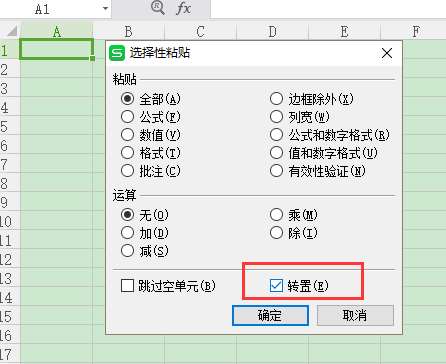Choose the 格式(T) paste option
446x364 pixels.
[127, 153]
